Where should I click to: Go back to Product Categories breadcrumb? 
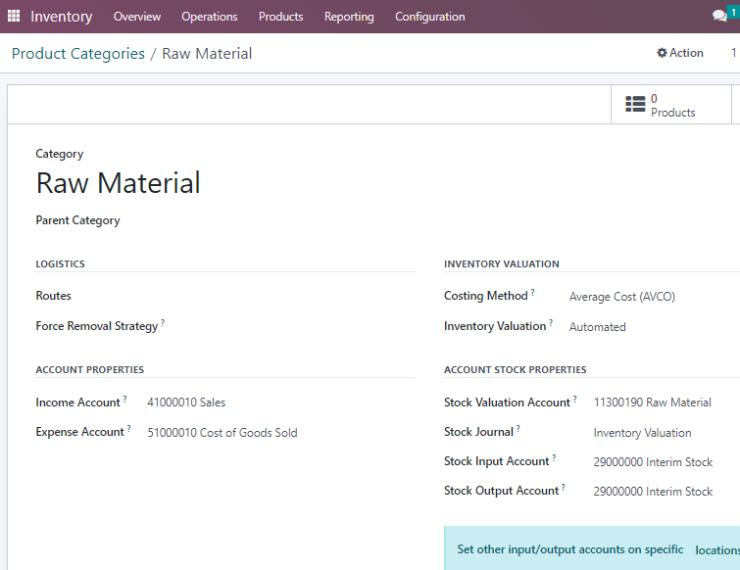point(78,54)
